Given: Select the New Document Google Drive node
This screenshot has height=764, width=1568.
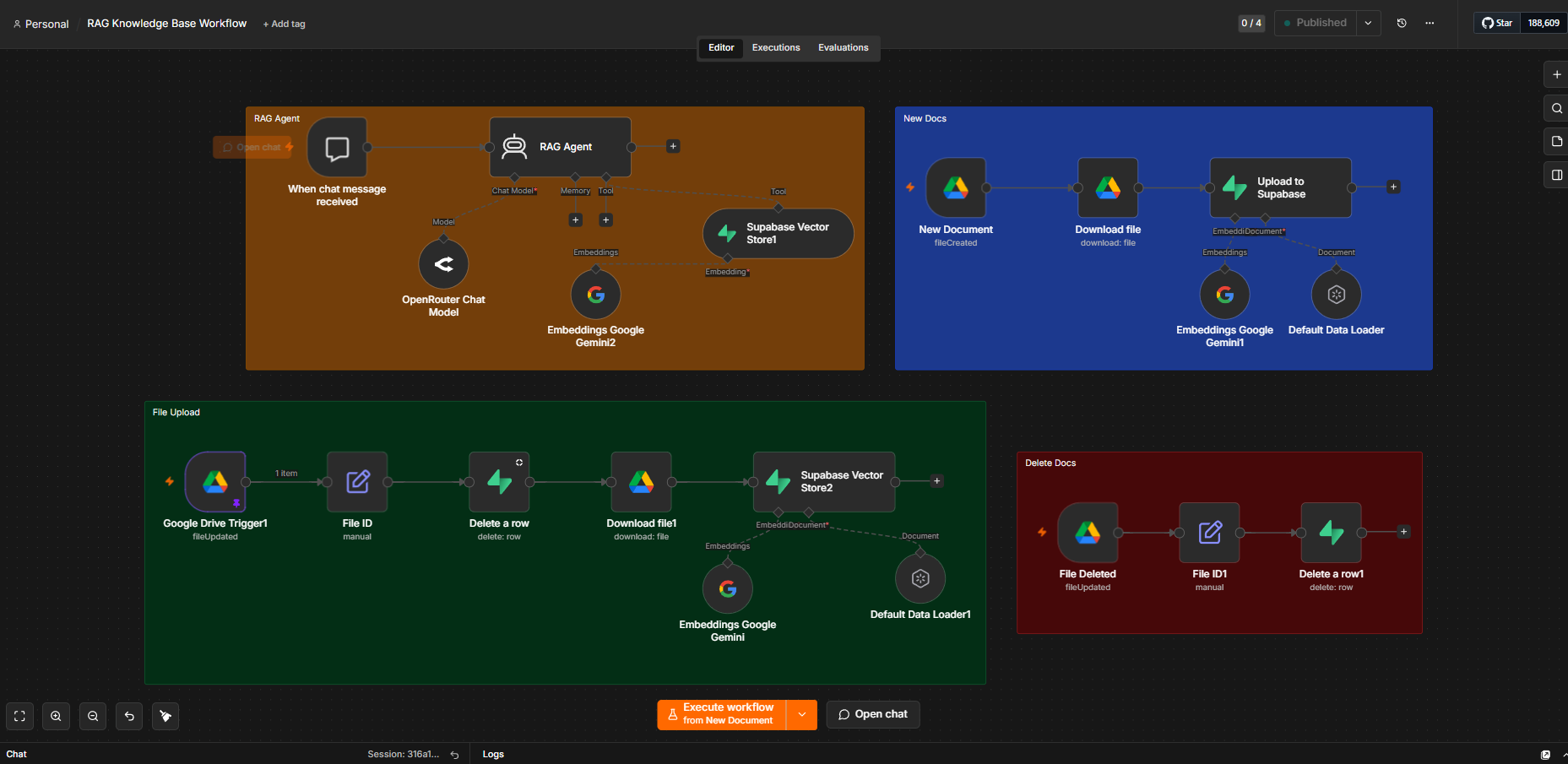Looking at the screenshot, I should pos(956,187).
